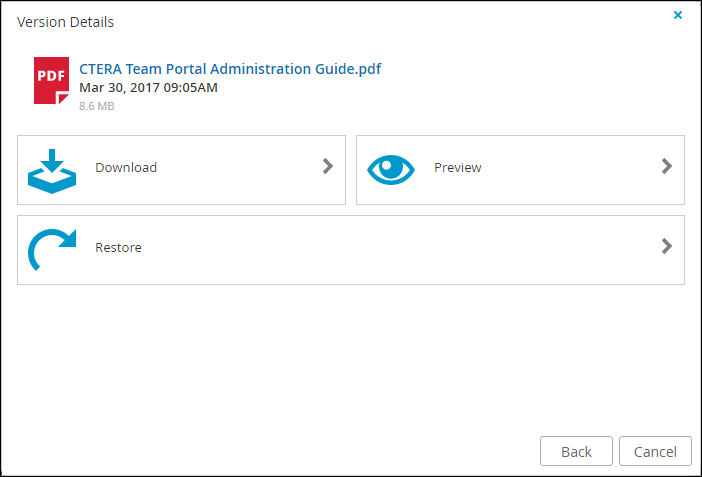The height and width of the screenshot is (477, 702).
Task: Click the blue download tray icon
Action: pyautogui.click(x=52, y=171)
